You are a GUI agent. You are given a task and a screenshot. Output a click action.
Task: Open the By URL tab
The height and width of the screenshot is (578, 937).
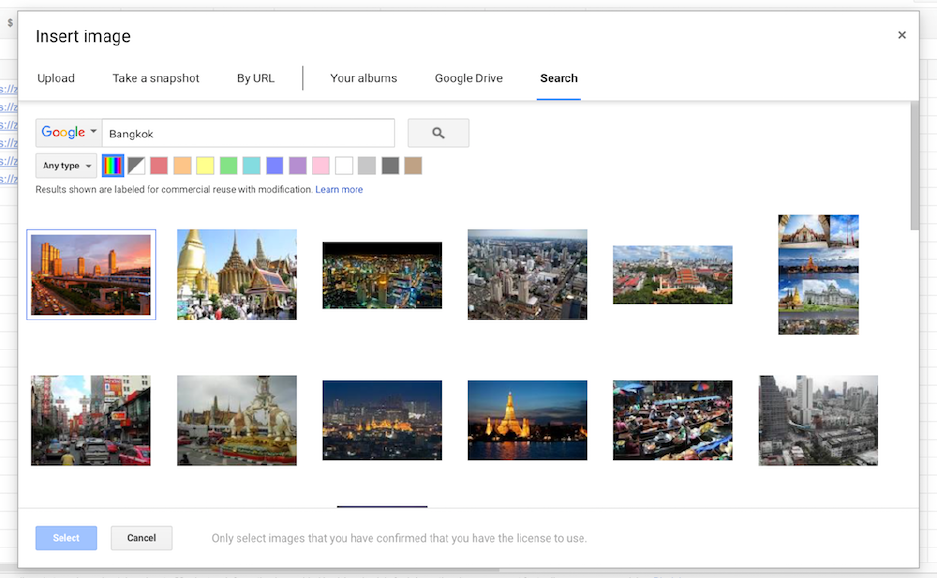click(x=255, y=78)
